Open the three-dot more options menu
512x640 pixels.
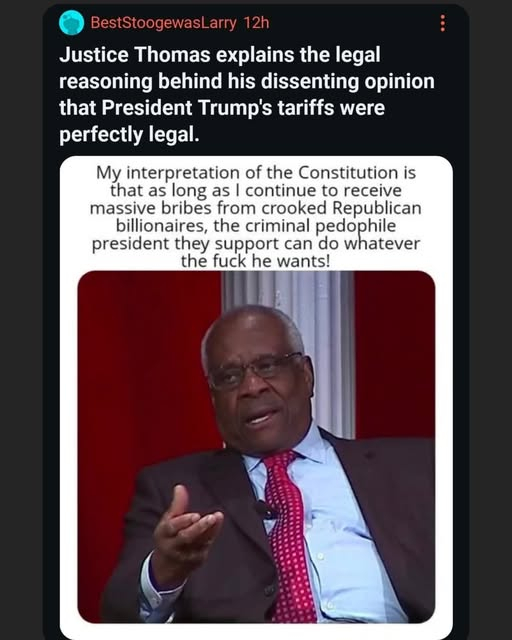pyautogui.click(x=443, y=23)
